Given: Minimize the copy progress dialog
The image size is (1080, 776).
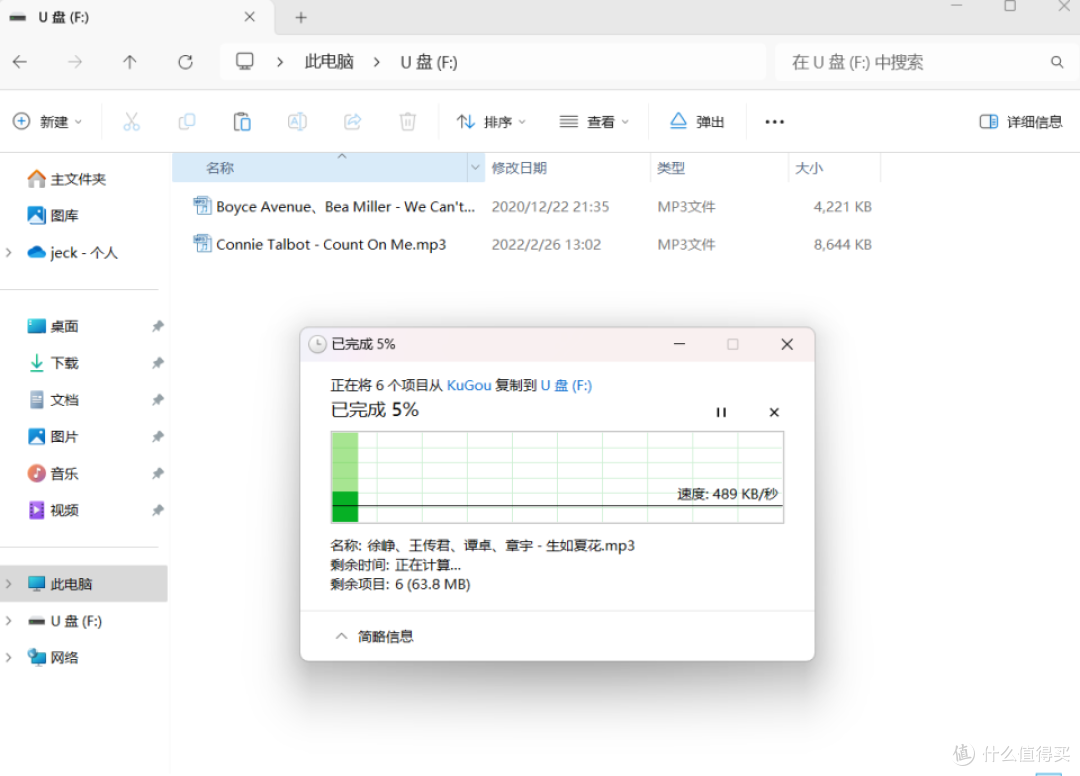Looking at the screenshot, I should click(679, 344).
